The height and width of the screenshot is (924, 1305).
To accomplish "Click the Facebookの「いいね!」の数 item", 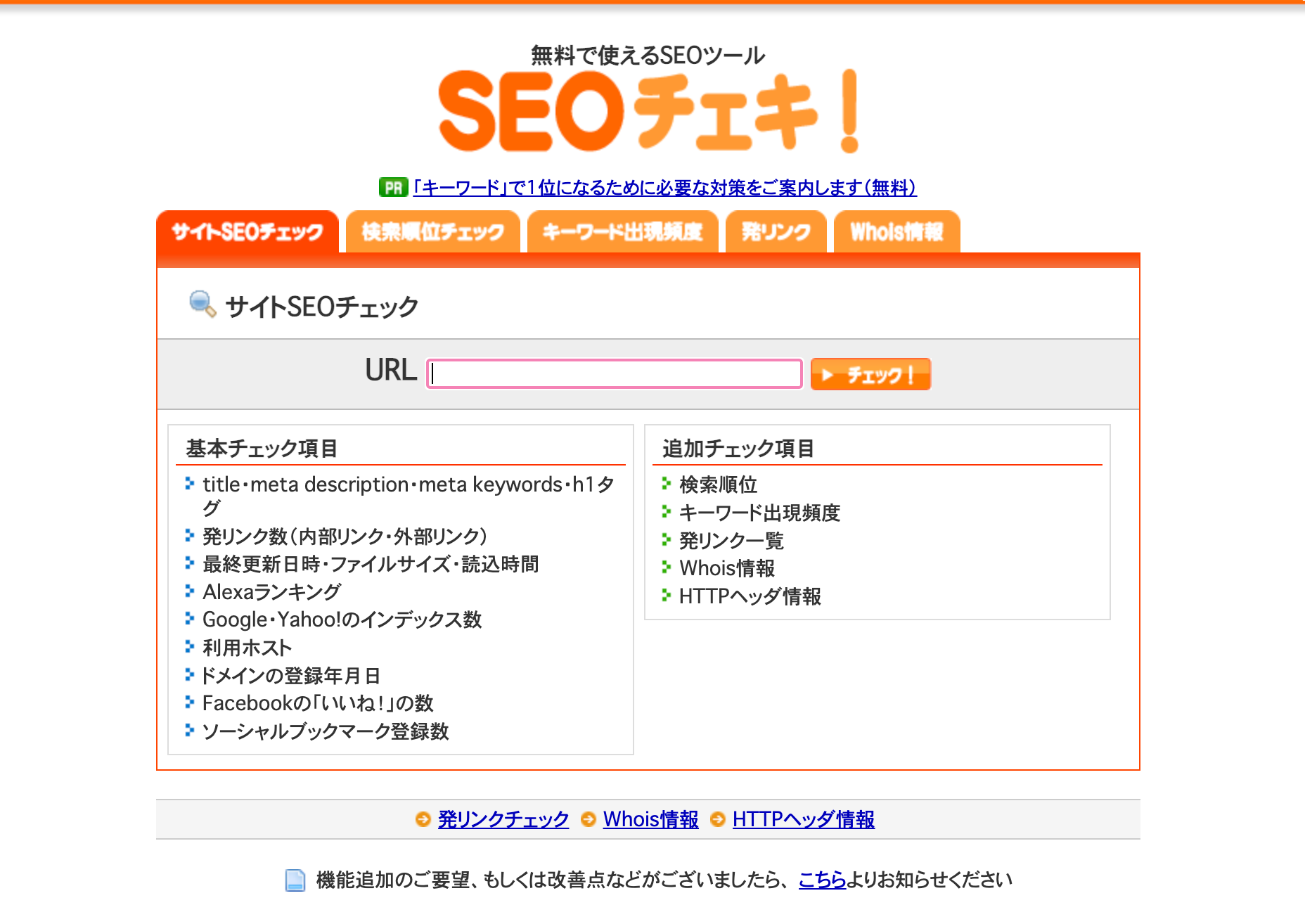I will point(318,703).
